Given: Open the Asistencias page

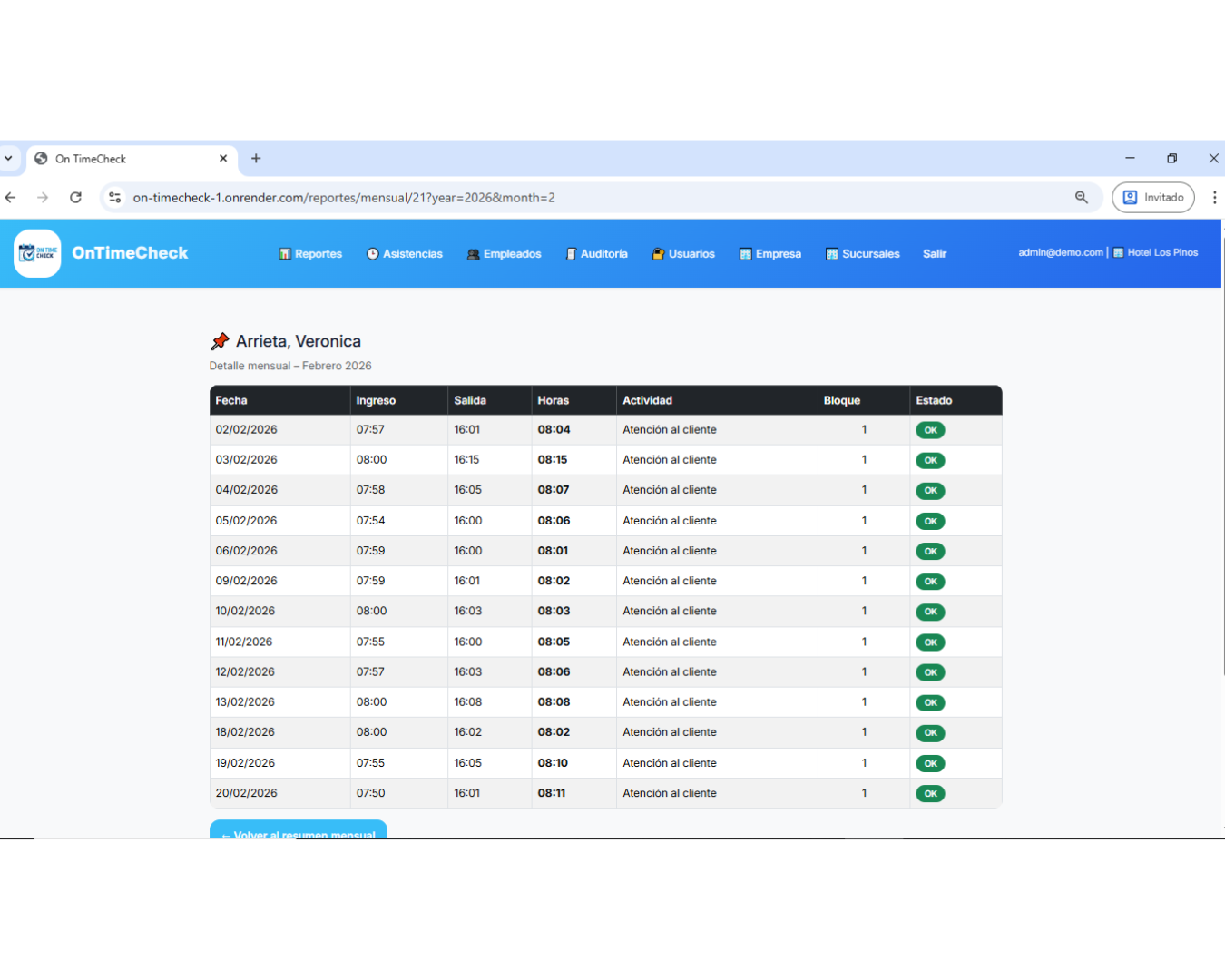Looking at the screenshot, I should click(x=405, y=254).
